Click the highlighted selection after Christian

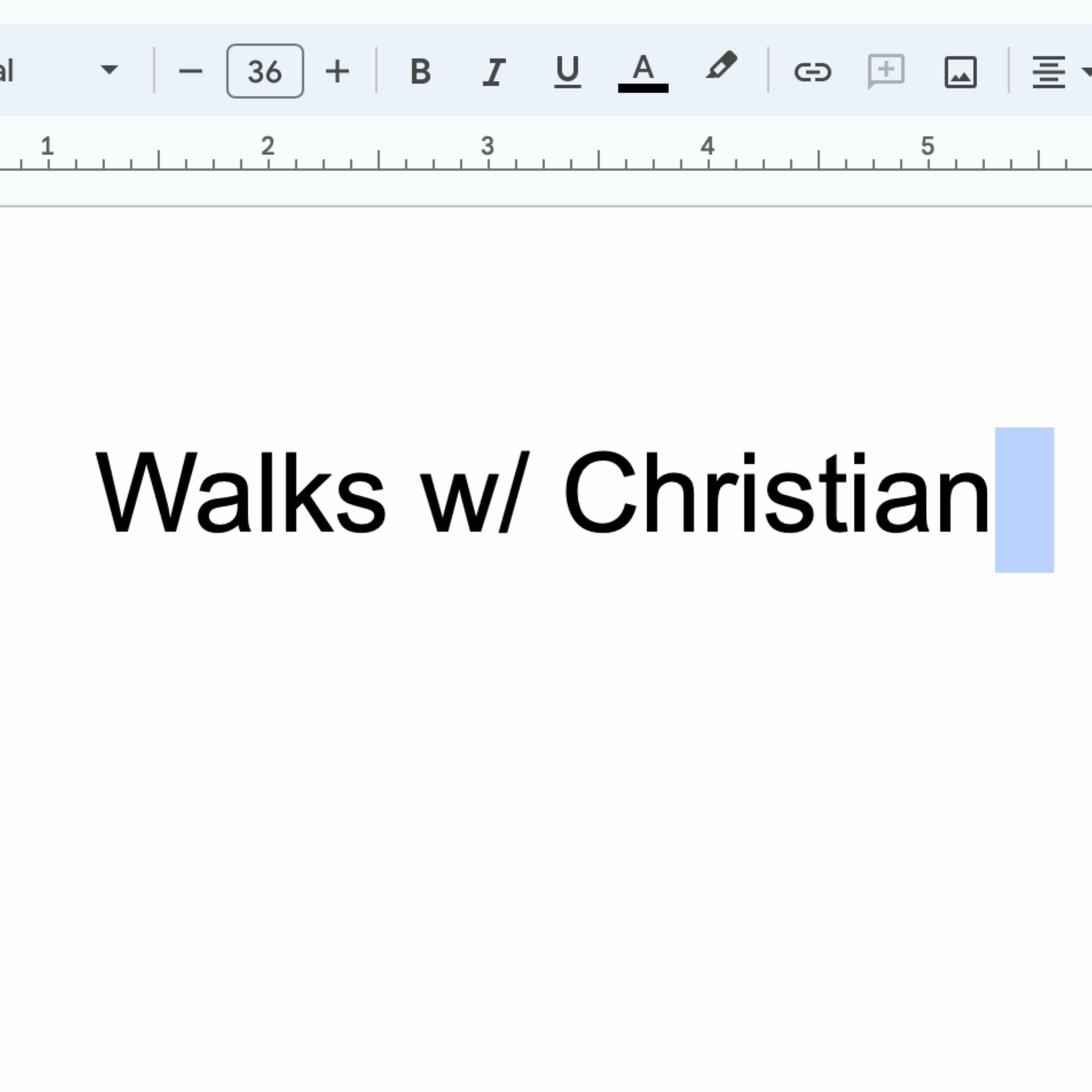coord(1024,500)
